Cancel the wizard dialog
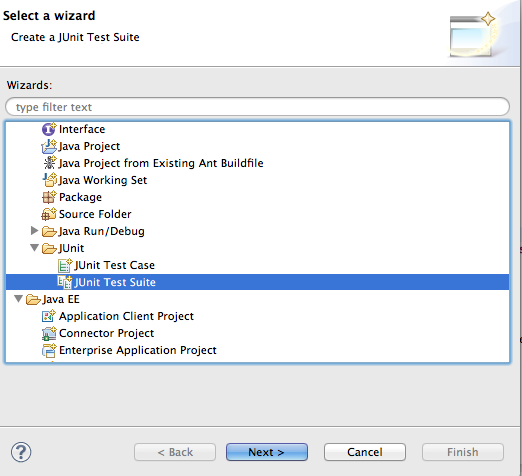 (365, 452)
